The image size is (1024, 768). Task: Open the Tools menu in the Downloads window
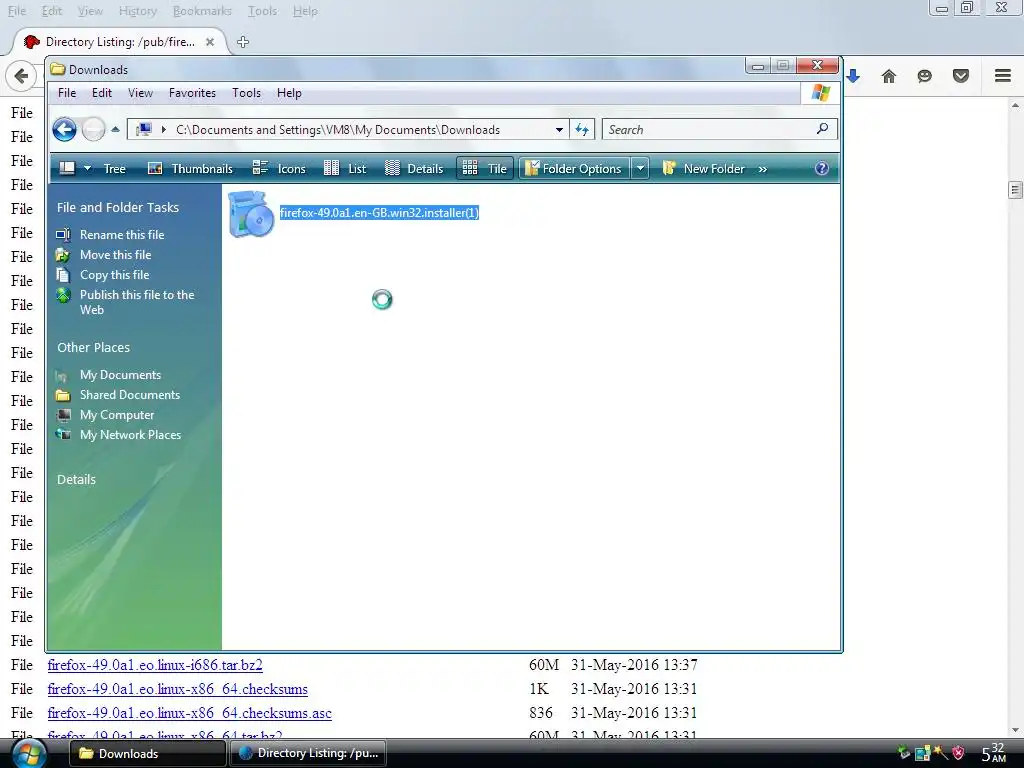click(246, 93)
